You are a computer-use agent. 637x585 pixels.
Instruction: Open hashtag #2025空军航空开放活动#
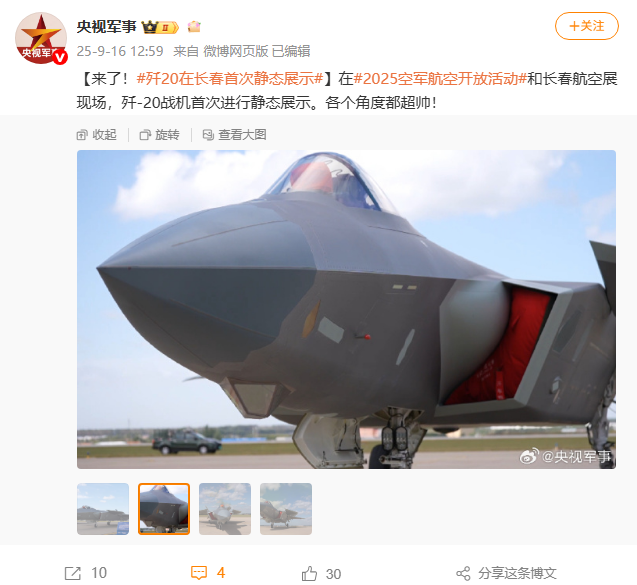[440, 78]
